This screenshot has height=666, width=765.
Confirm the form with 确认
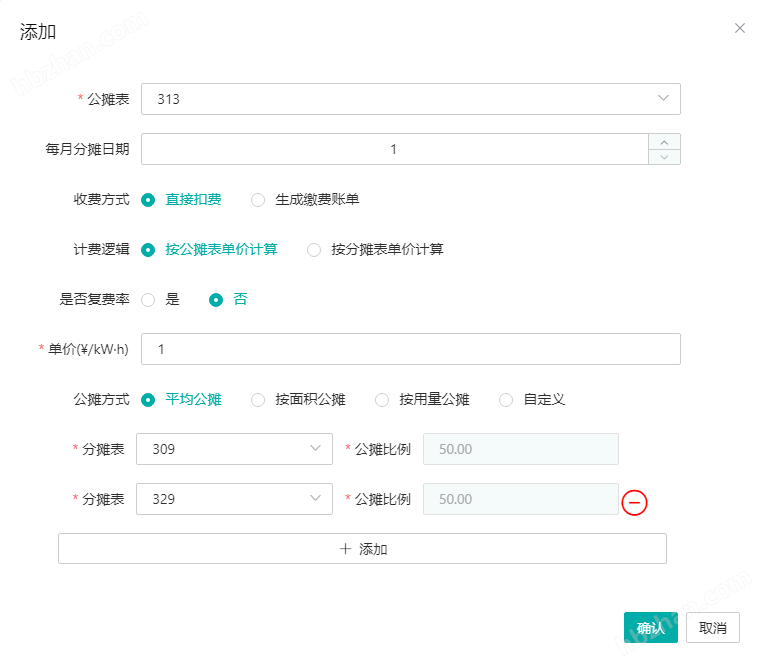click(651, 627)
